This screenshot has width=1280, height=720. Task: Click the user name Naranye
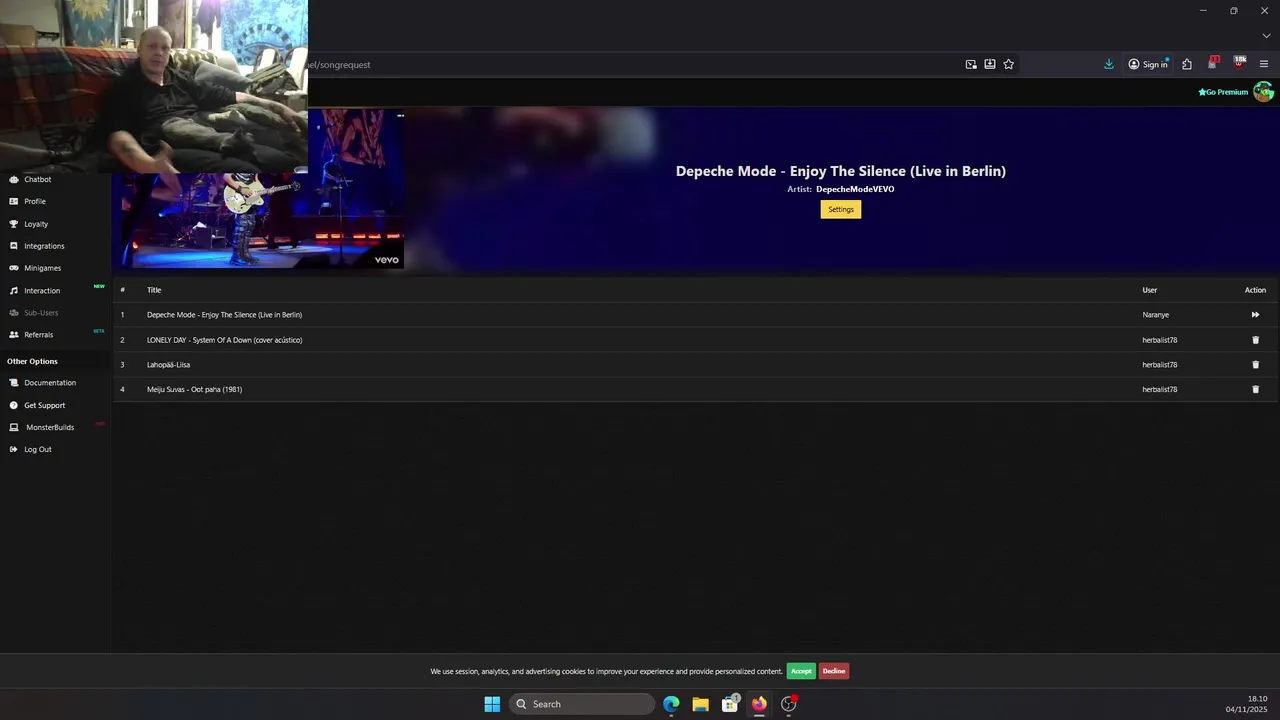tap(1156, 315)
